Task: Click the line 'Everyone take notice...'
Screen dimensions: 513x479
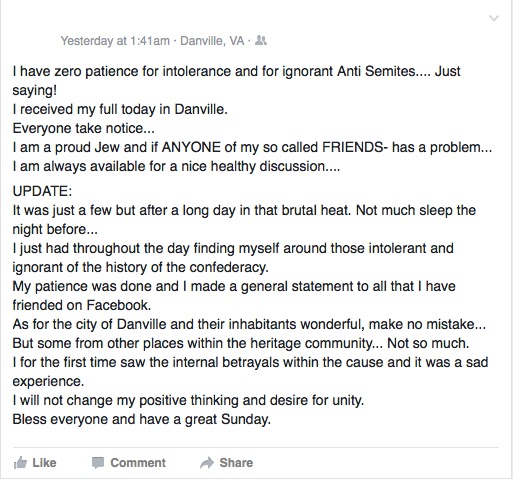Action: click(x=83, y=128)
